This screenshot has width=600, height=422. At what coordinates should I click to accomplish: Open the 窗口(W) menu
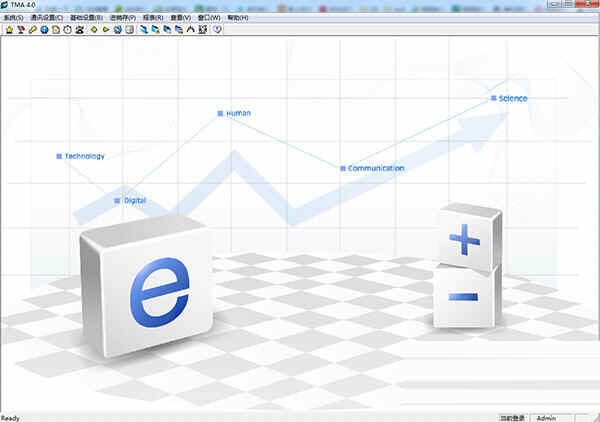(x=210, y=18)
